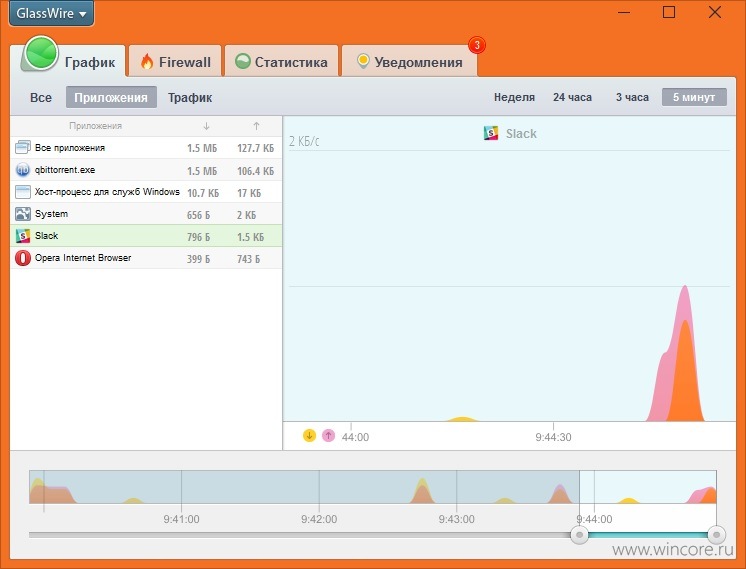Click the 9:44:00 timeline marker
The width and height of the screenshot is (746, 569).
coord(594,519)
